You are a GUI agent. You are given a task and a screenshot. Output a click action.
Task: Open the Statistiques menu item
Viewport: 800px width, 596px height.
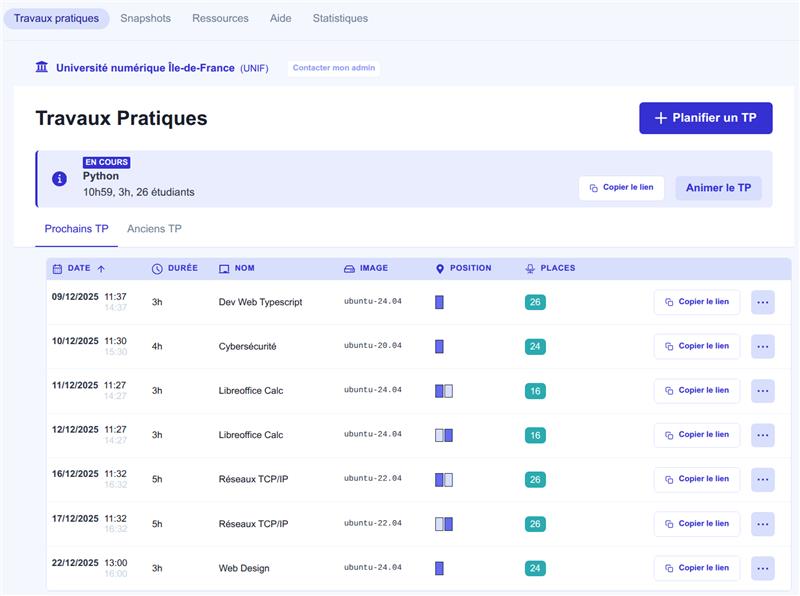coord(340,18)
